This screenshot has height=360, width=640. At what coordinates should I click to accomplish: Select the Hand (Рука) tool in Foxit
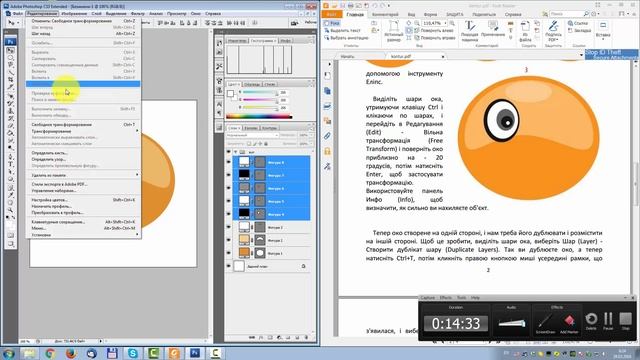click(x=332, y=23)
